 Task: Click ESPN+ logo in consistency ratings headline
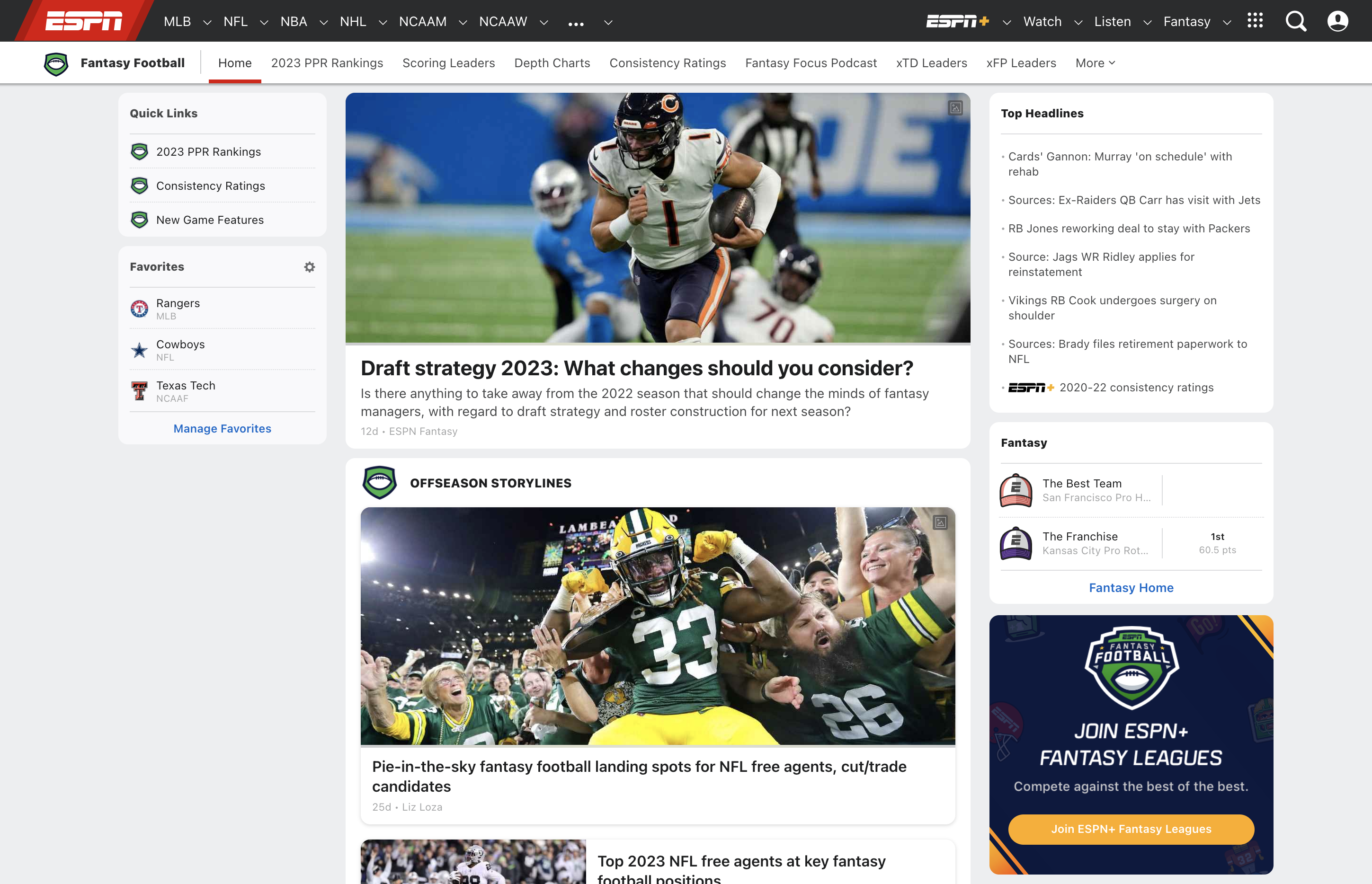1031,388
